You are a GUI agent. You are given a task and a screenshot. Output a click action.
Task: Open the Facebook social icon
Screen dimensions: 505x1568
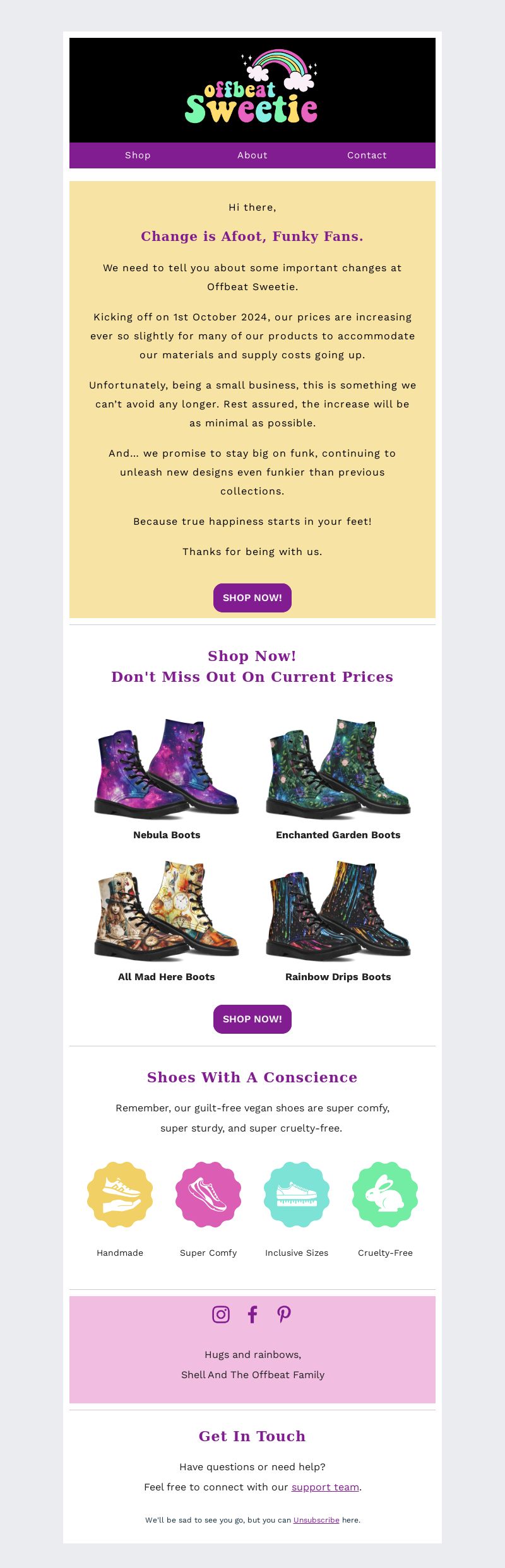[252, 1314]
